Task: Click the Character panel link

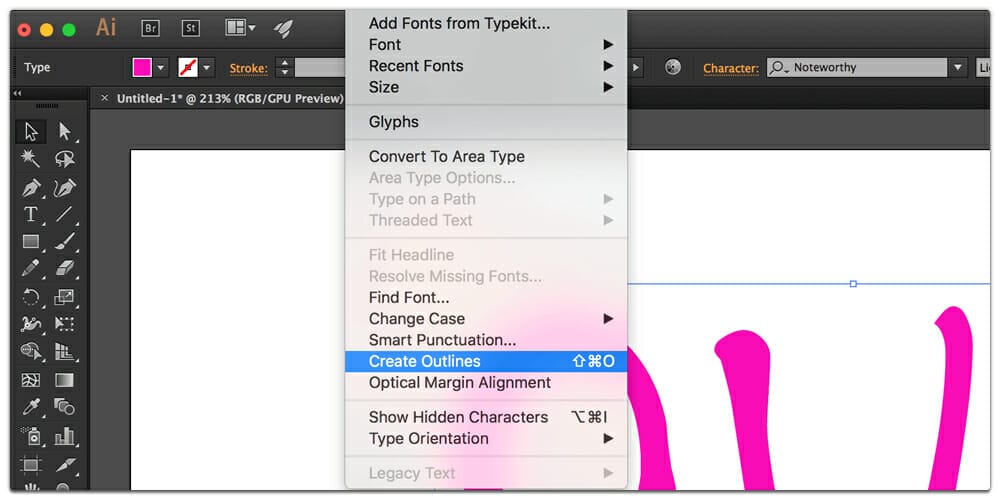Action: tap(731, 68)
